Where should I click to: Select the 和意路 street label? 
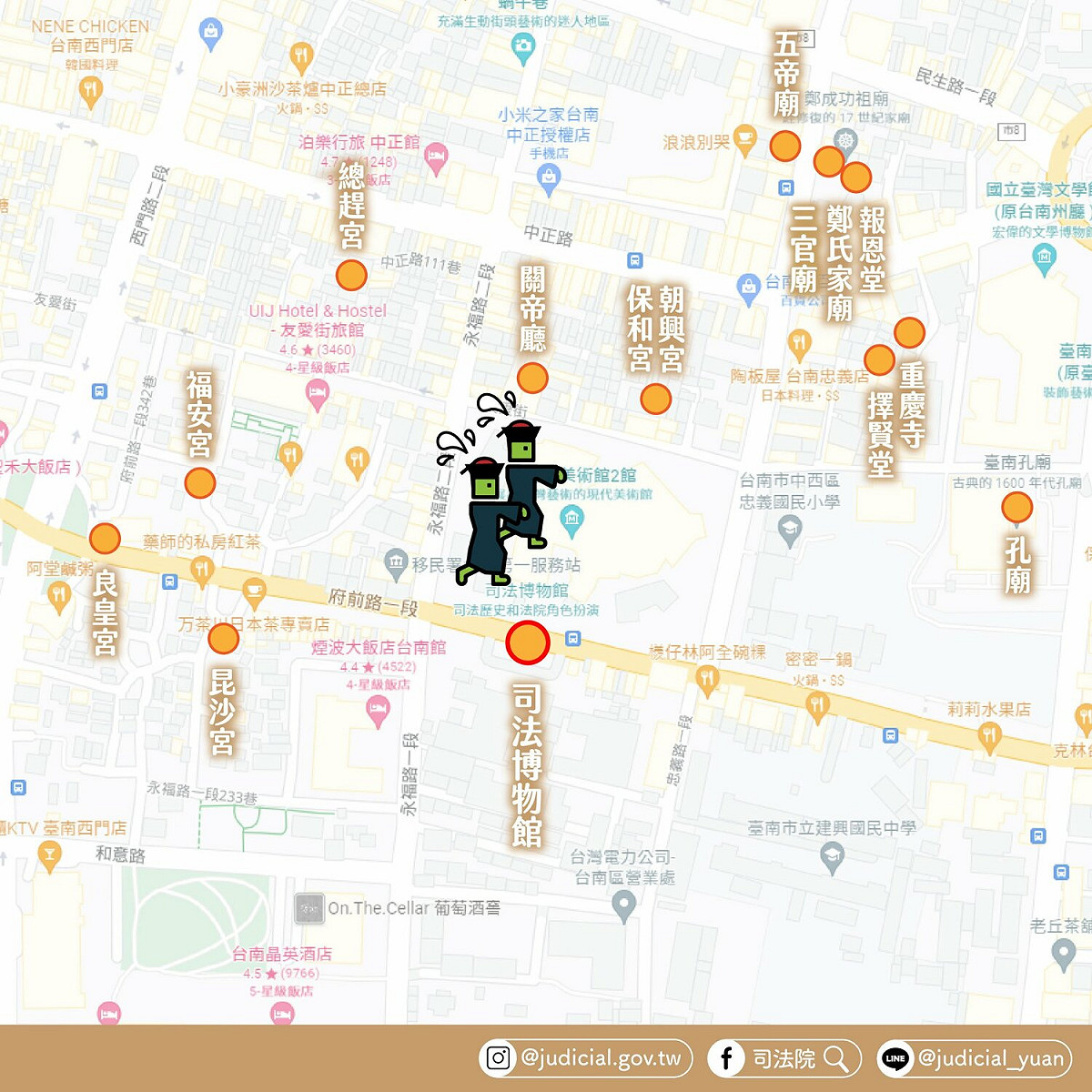[x=121, y=854]
